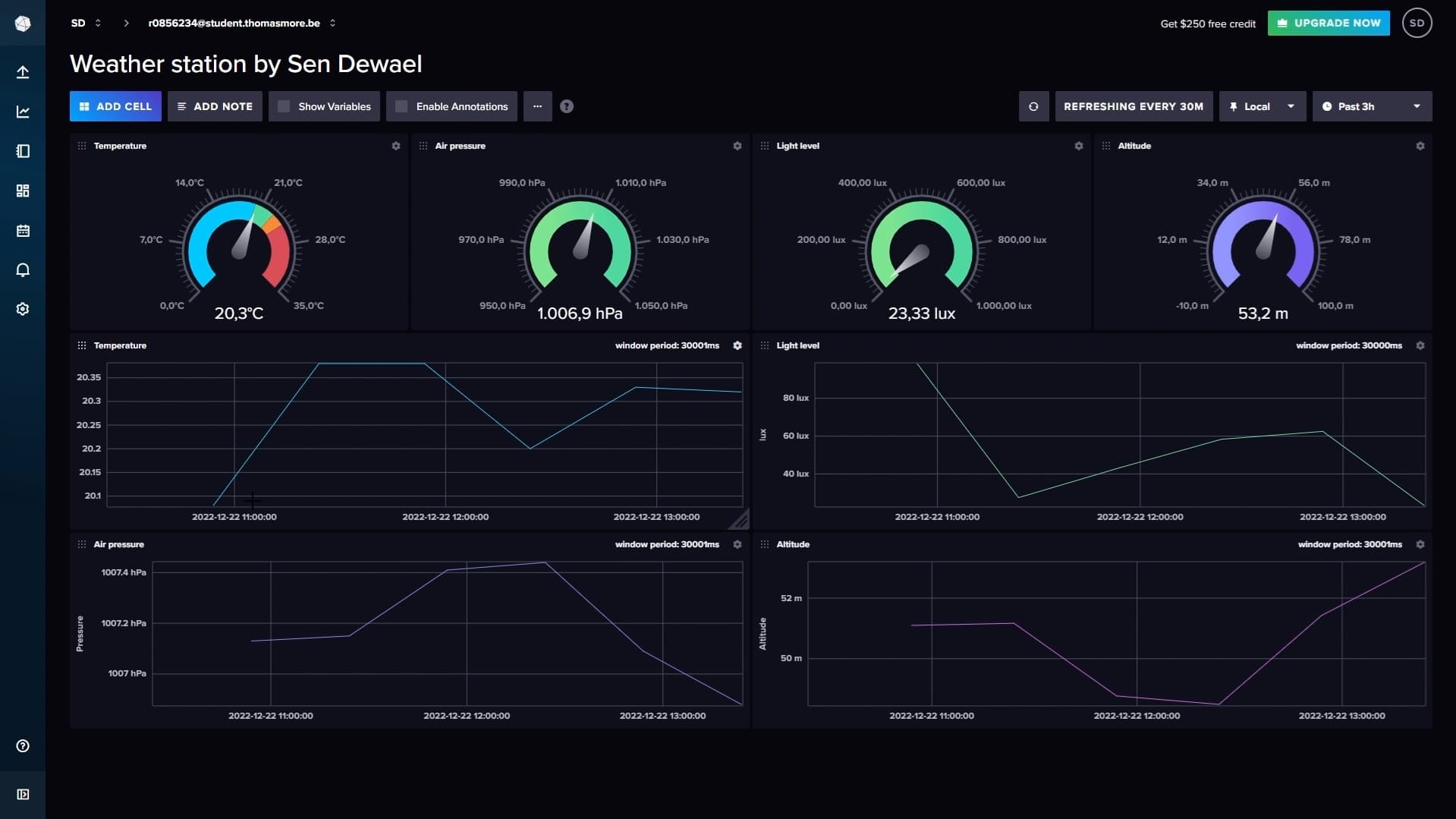Screen dimensions: 1456x819
Task: Open Alerts via the bell sidebar icon
Action: pos(23,269)
